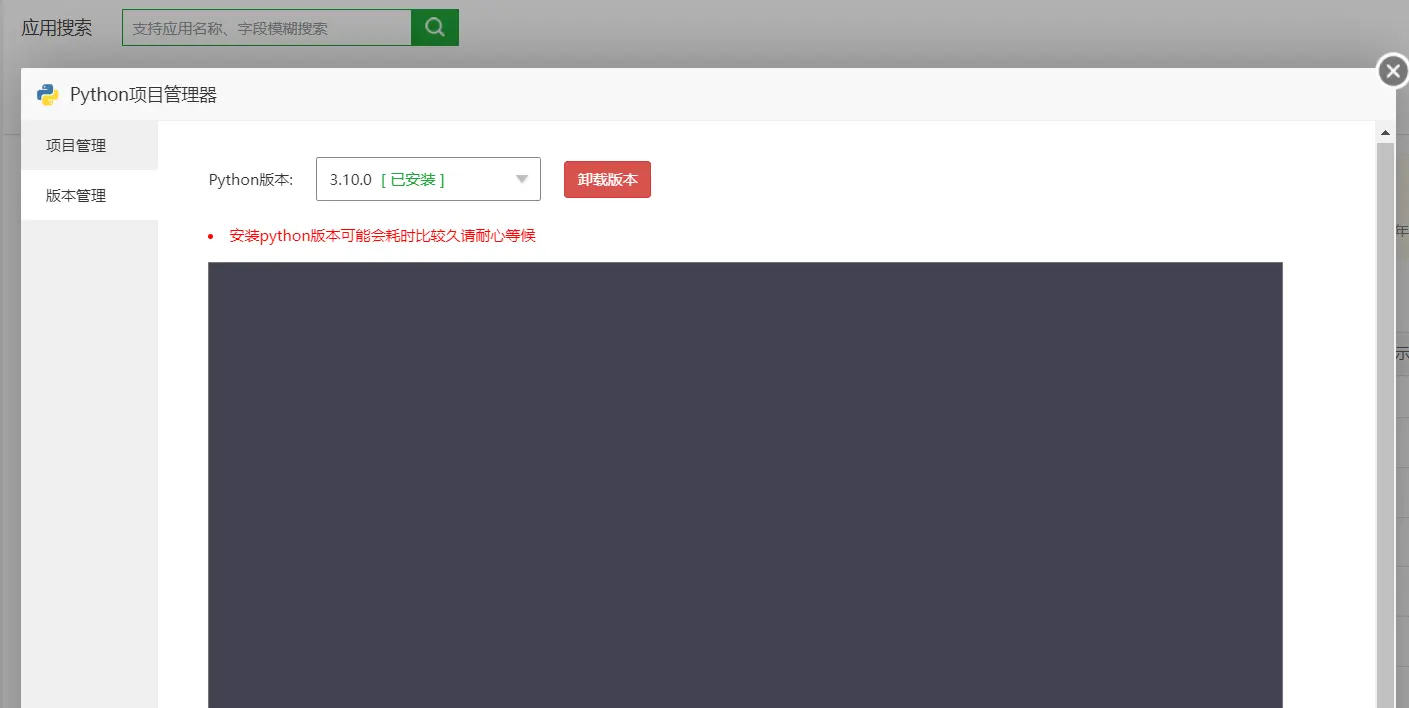
Task: Open the Python版本 dropdown list
Action: tap(427, 179)
